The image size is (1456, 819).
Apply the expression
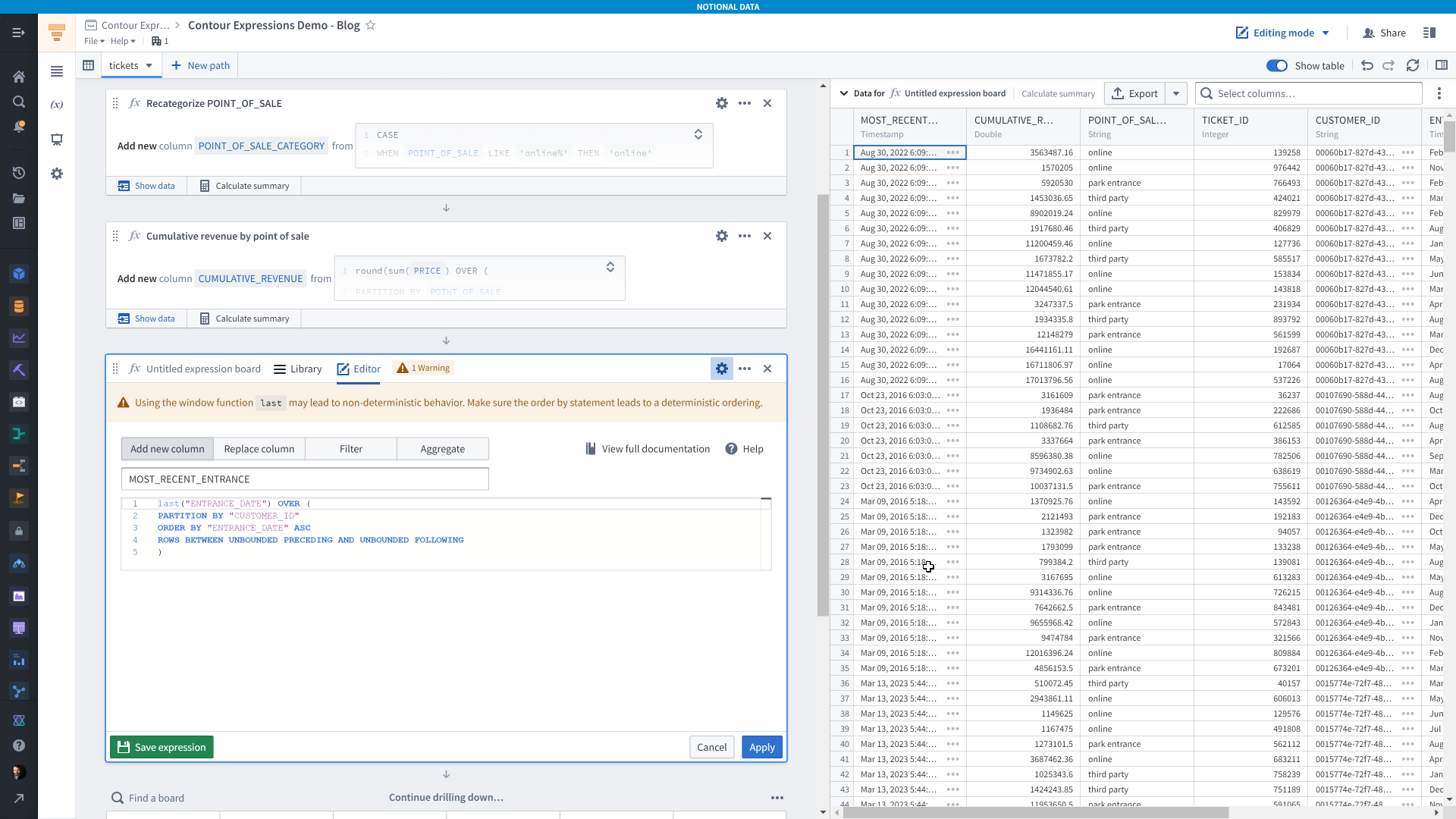(x=762, y=747)
